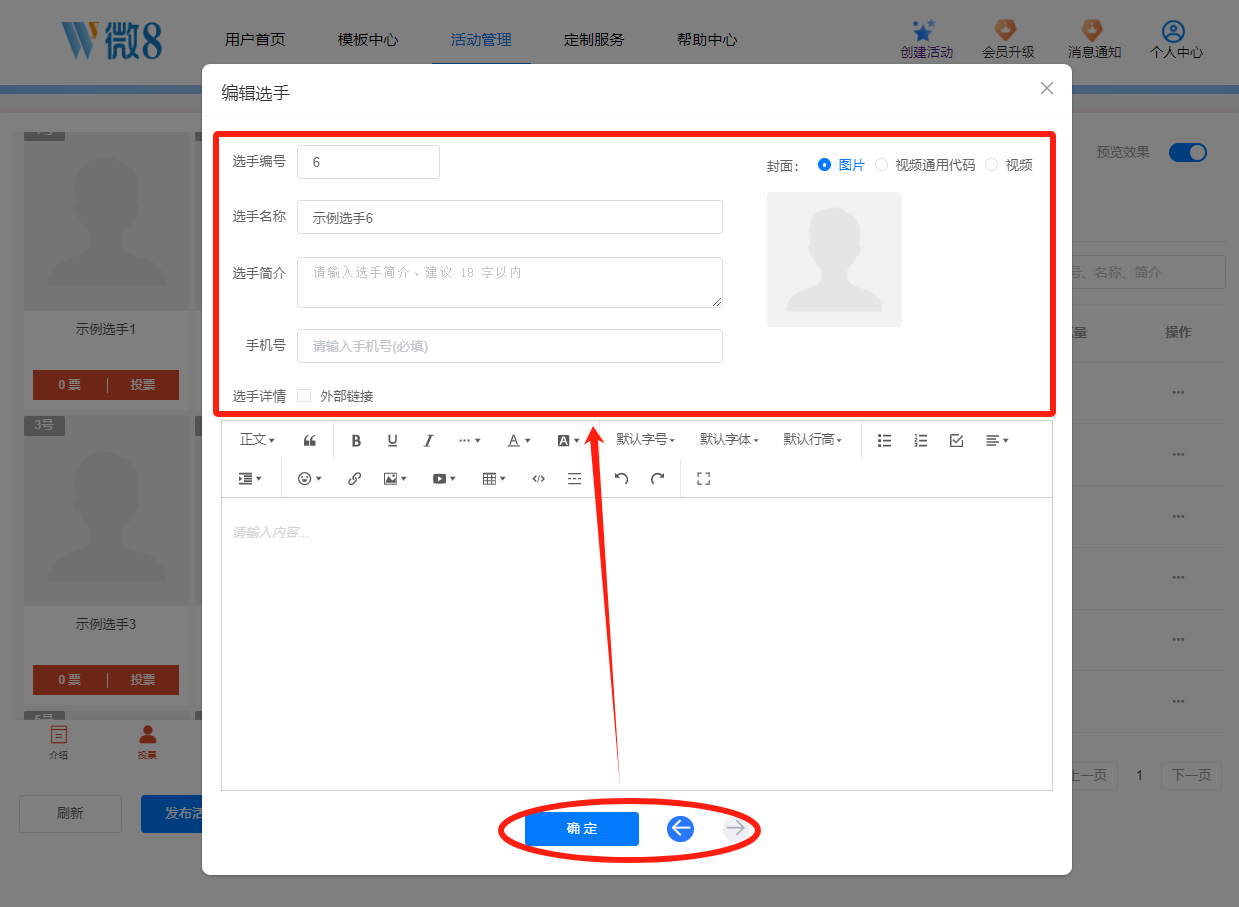Insert a code block
The image size is (1239, 907).
(538, 479)
